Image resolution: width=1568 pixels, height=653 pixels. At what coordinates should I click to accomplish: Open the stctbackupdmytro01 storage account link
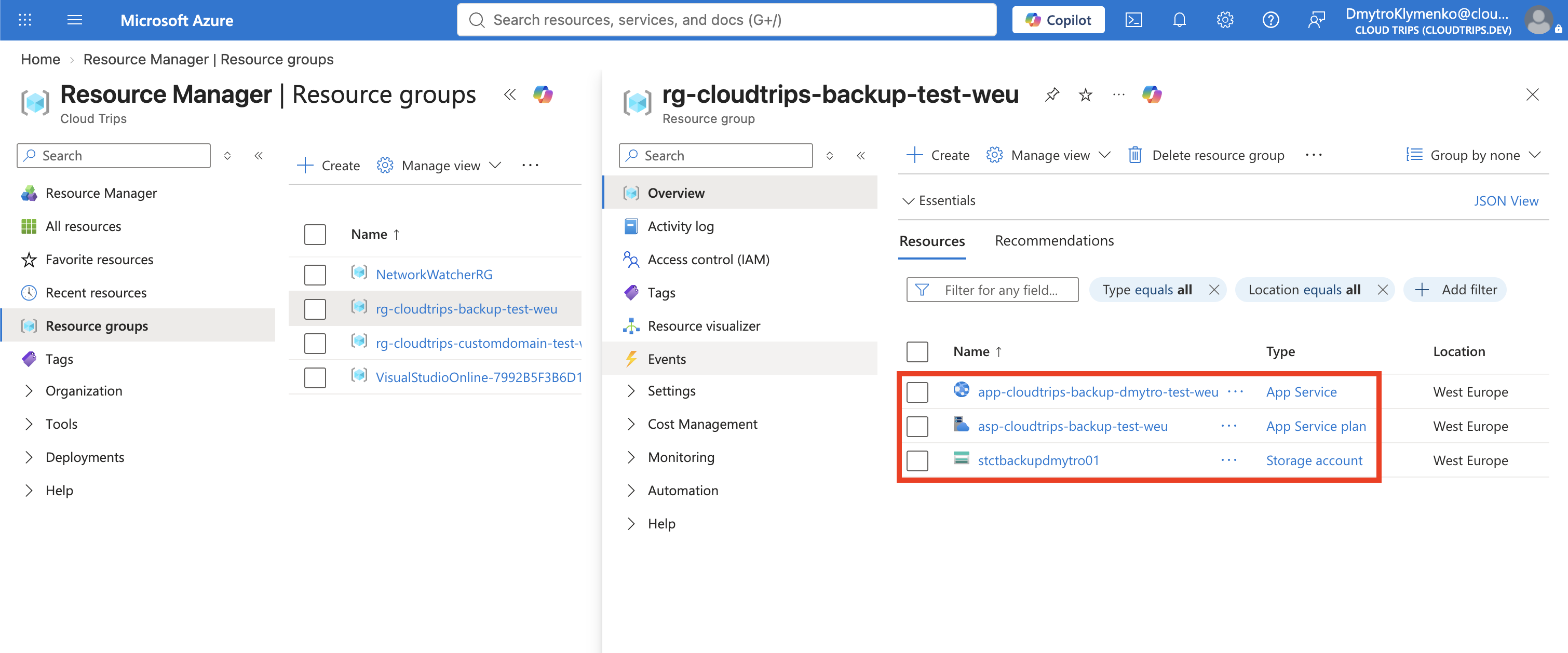click(x=1038, y=460)
